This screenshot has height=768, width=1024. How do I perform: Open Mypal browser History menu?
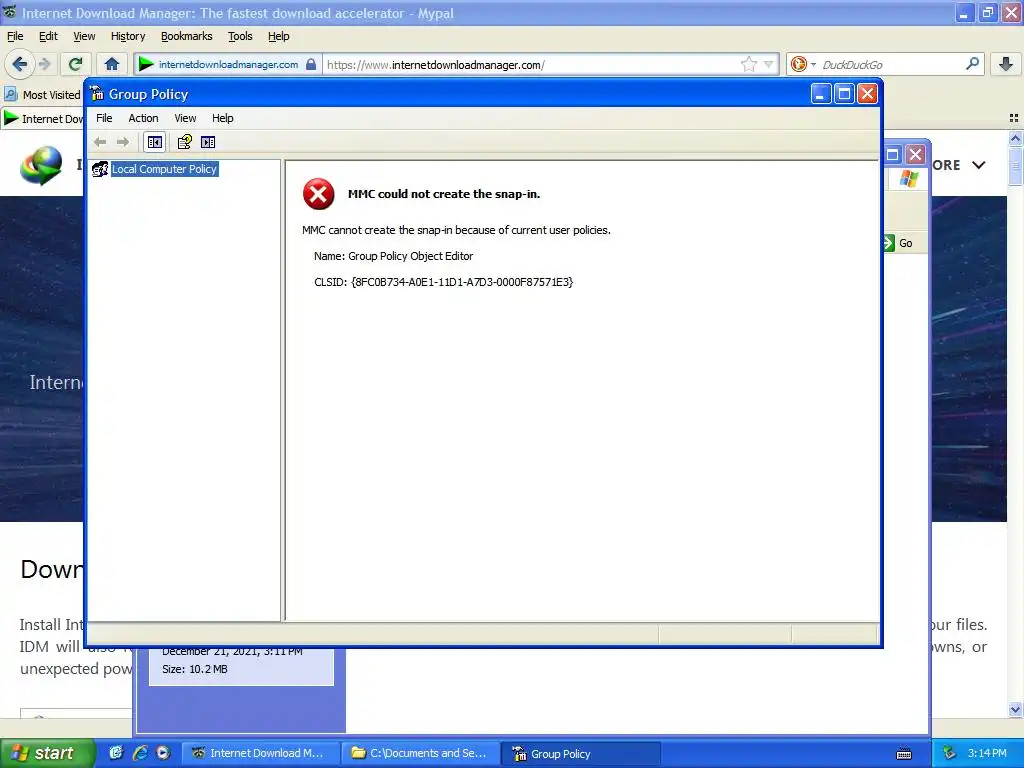pos(128,37)
